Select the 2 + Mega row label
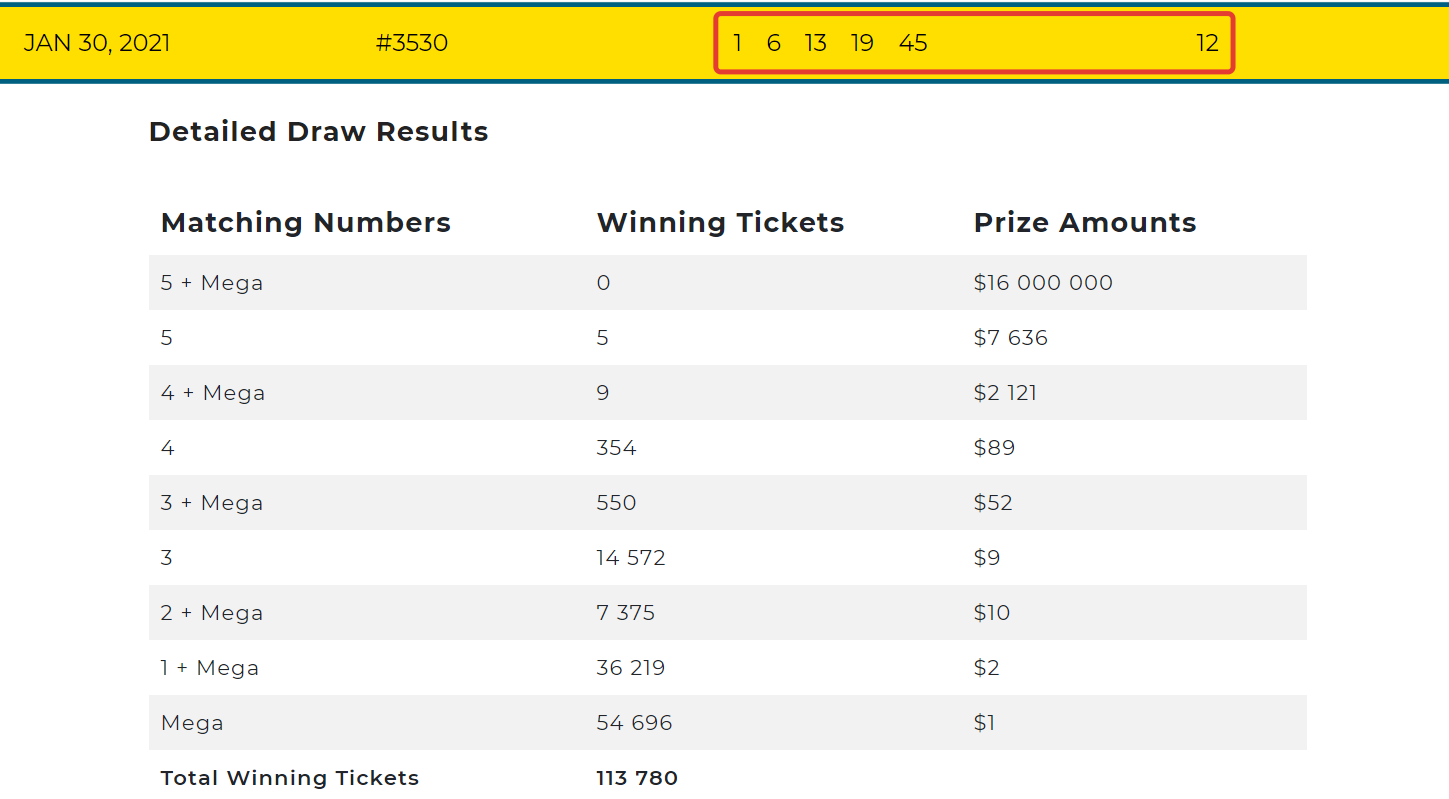Viewport: 1449px width, 799px height. 212,613
